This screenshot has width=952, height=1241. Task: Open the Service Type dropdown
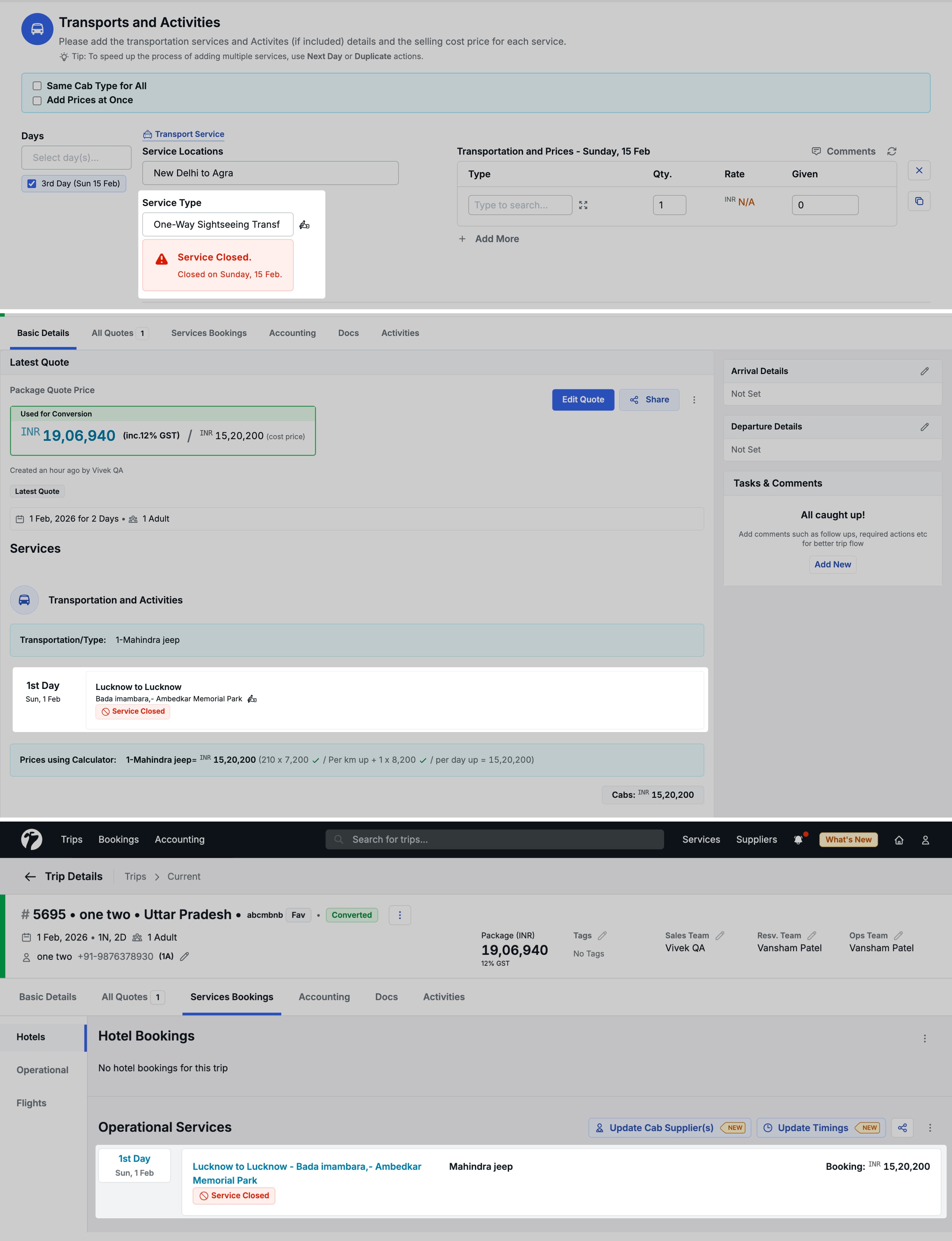[x=217, y=224]
